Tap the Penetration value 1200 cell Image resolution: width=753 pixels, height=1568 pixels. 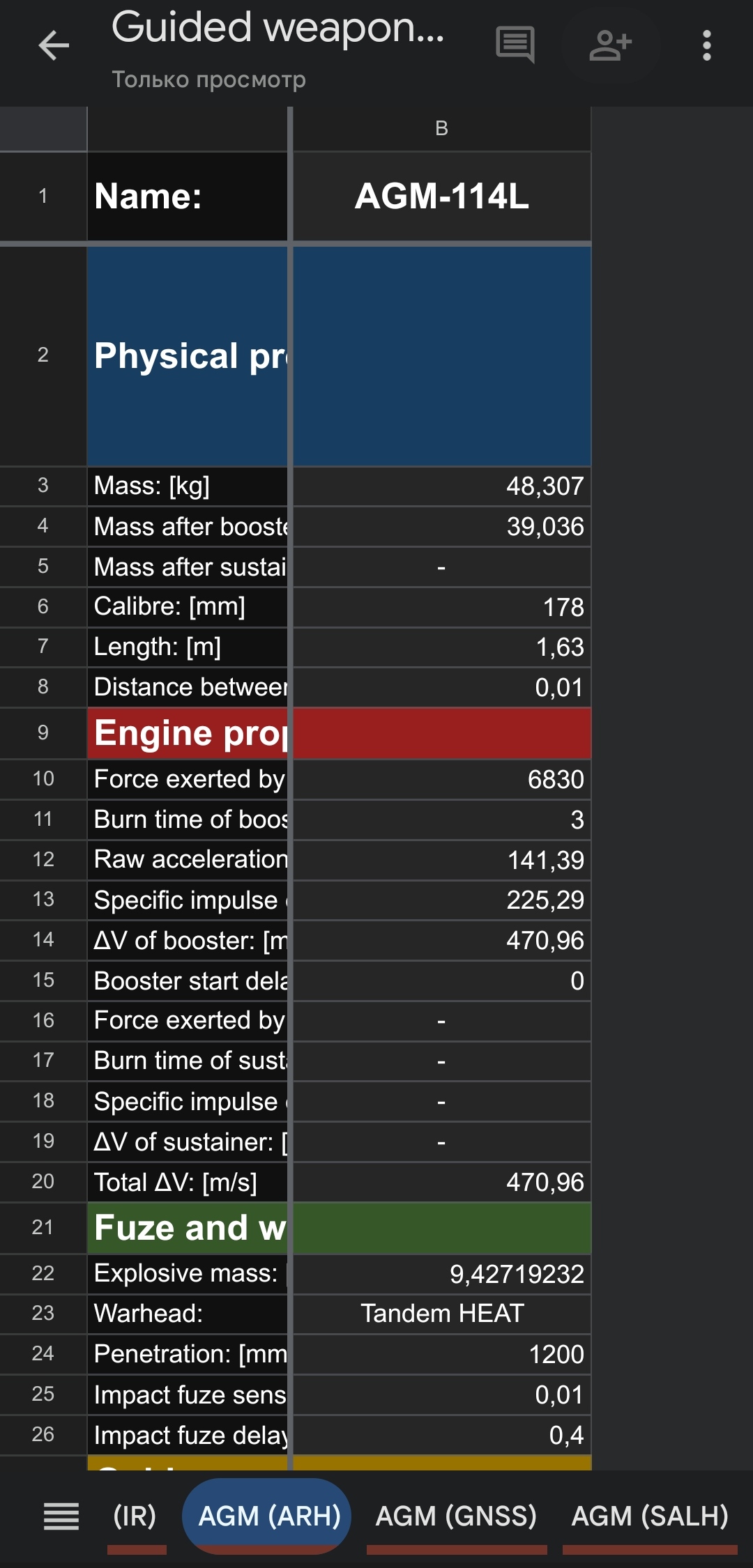pyautogui.click(x=441, y=1354)
